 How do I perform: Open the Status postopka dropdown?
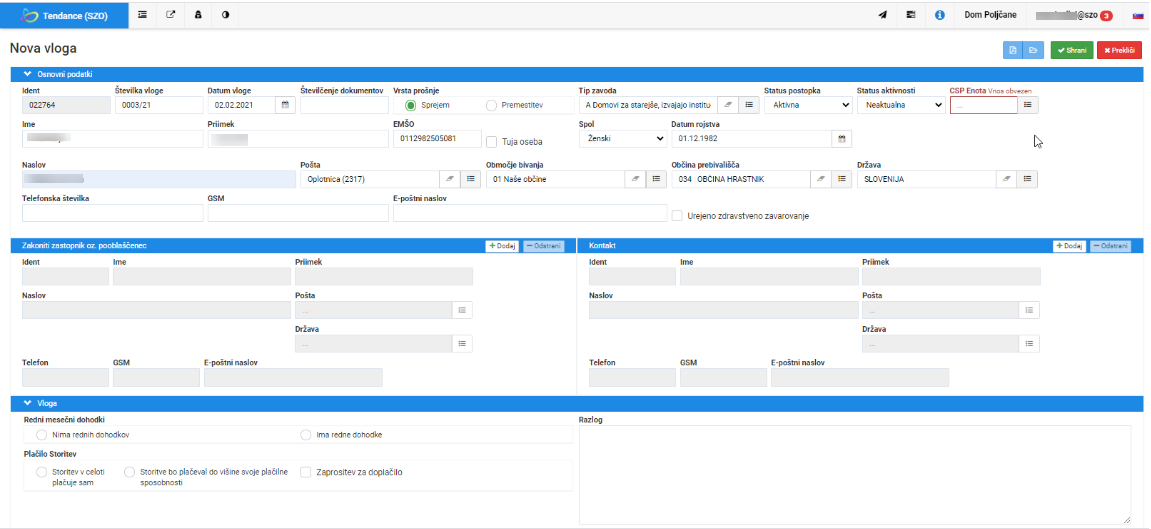click(x=808, y=105)
